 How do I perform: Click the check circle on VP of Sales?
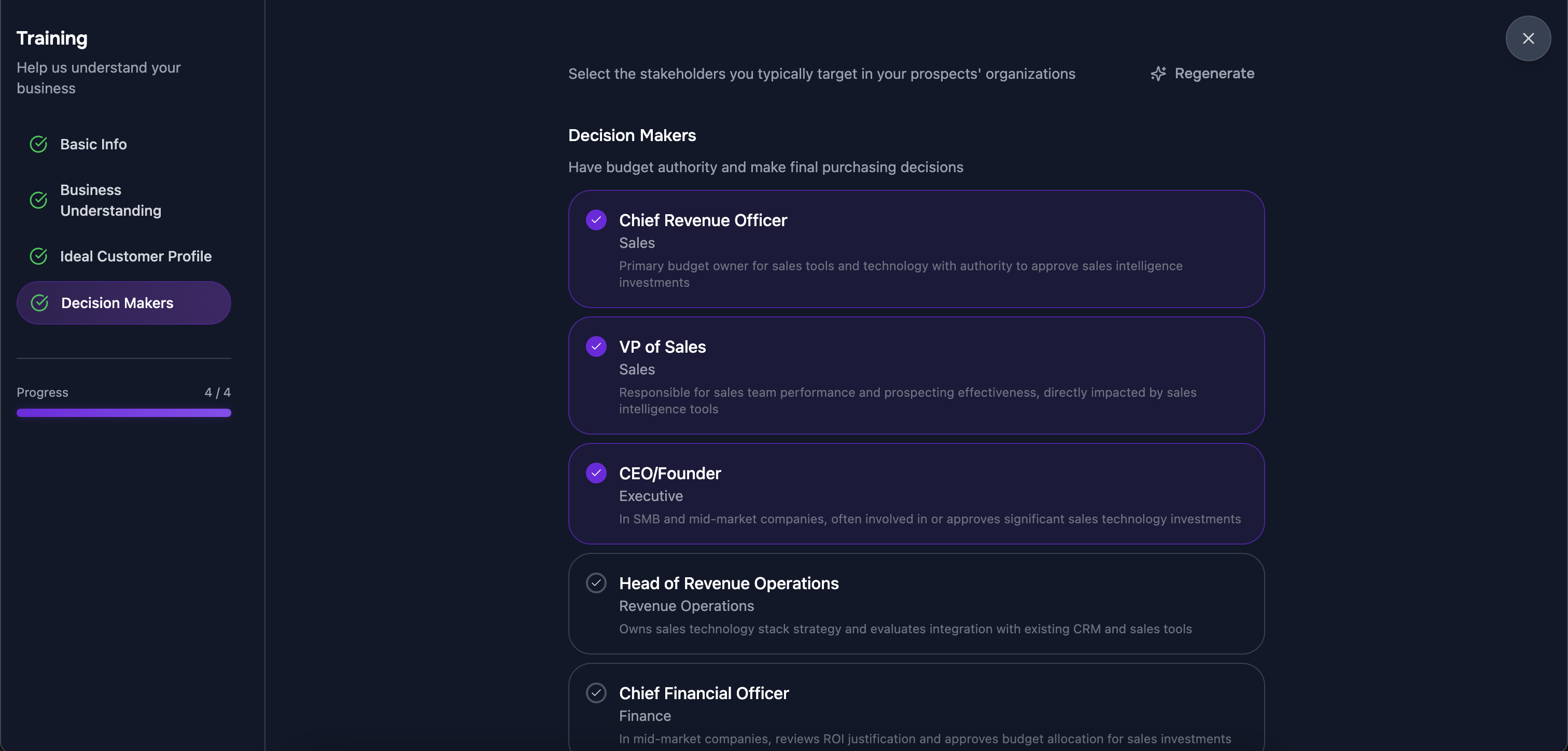596,346
